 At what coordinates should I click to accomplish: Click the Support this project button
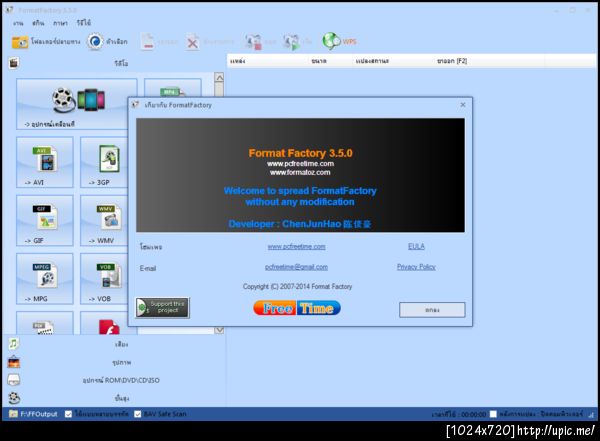(x=163, y=307)
